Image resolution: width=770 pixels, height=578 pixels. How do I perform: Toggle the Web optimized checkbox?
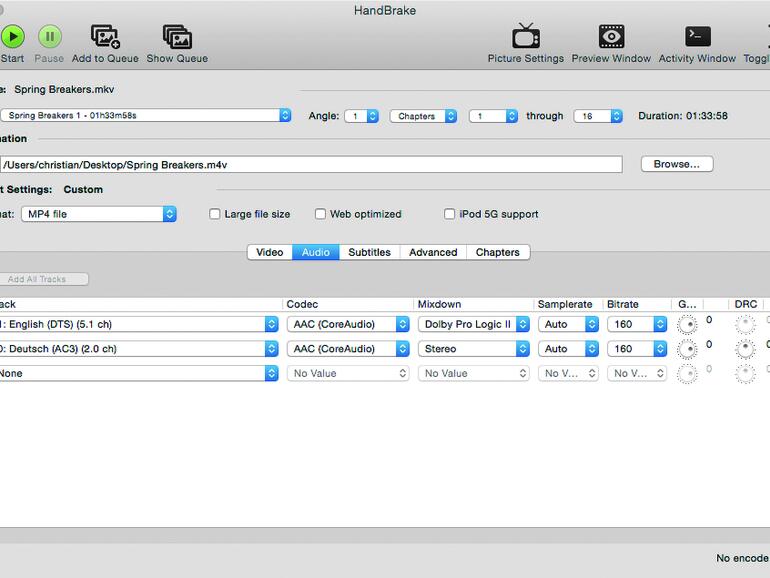321,214
